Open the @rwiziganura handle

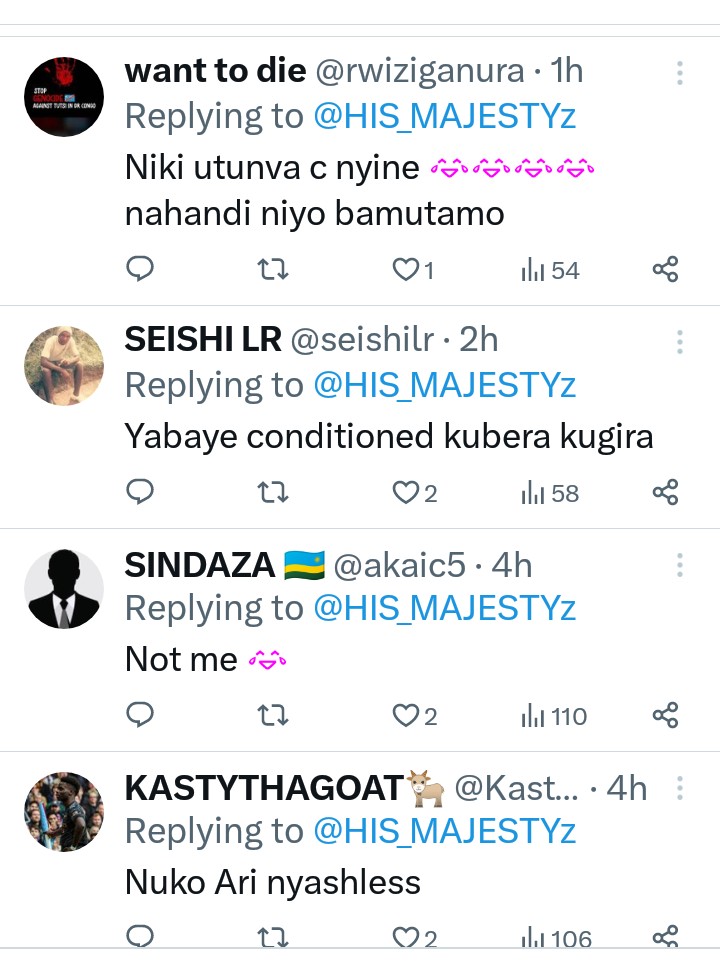(x=420, y=71)
